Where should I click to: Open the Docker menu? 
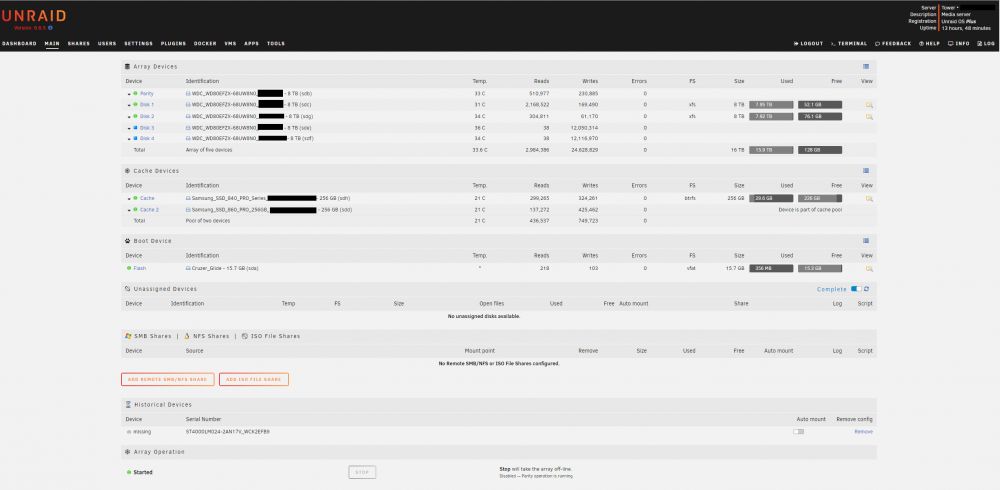pyautogui.click(x=205, y=44)
